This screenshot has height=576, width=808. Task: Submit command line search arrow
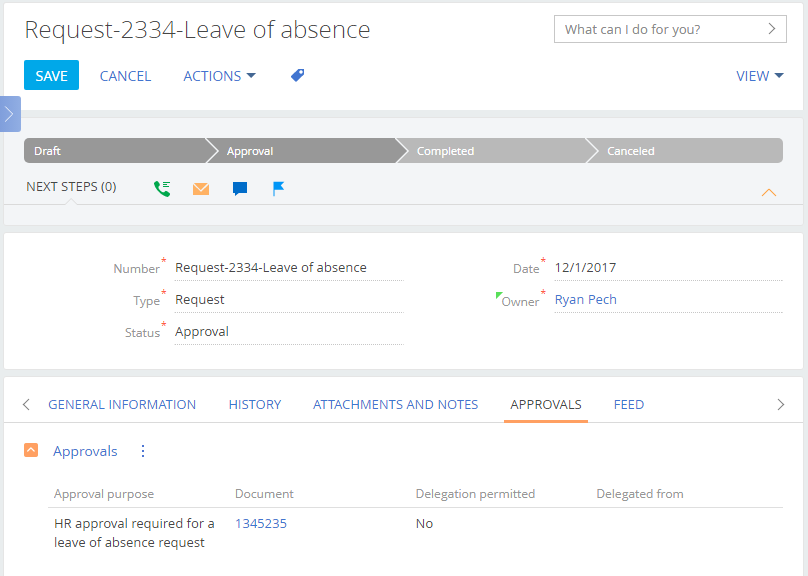point(771,29)
